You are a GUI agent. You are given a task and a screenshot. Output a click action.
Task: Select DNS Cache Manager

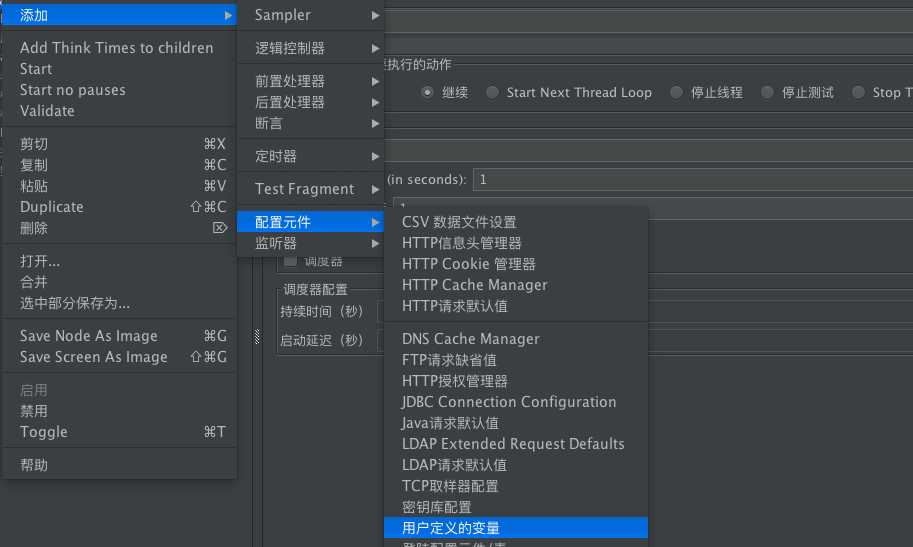(516, 339)
